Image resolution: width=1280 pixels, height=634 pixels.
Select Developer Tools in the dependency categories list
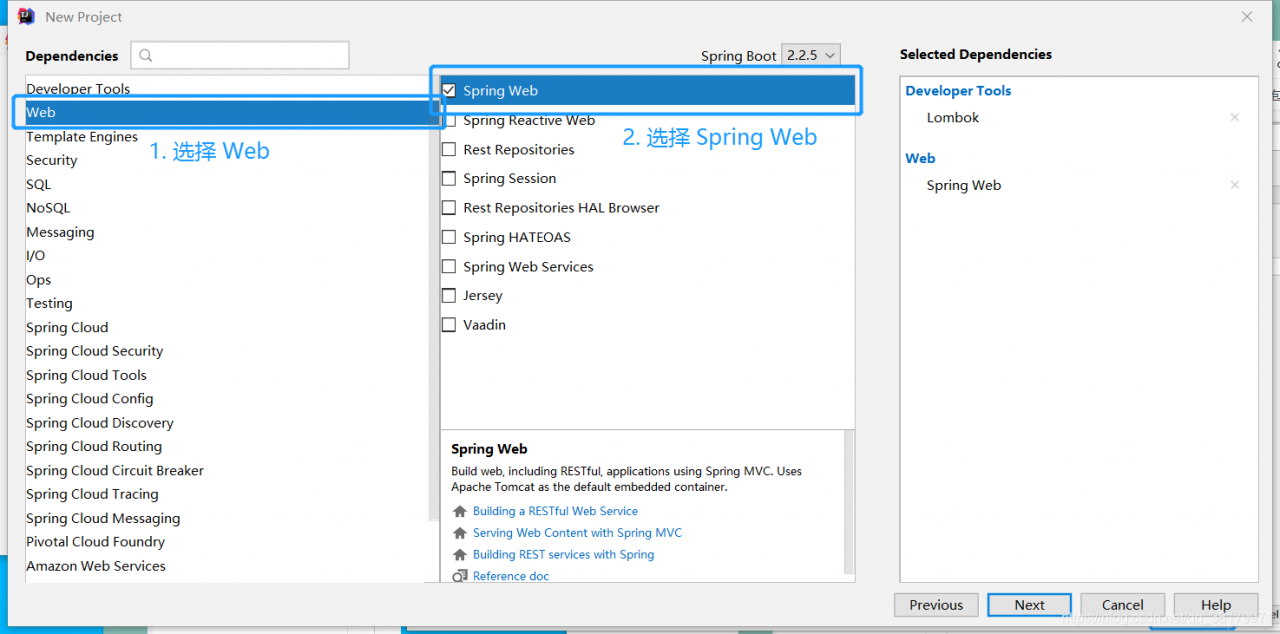(78, 89)
